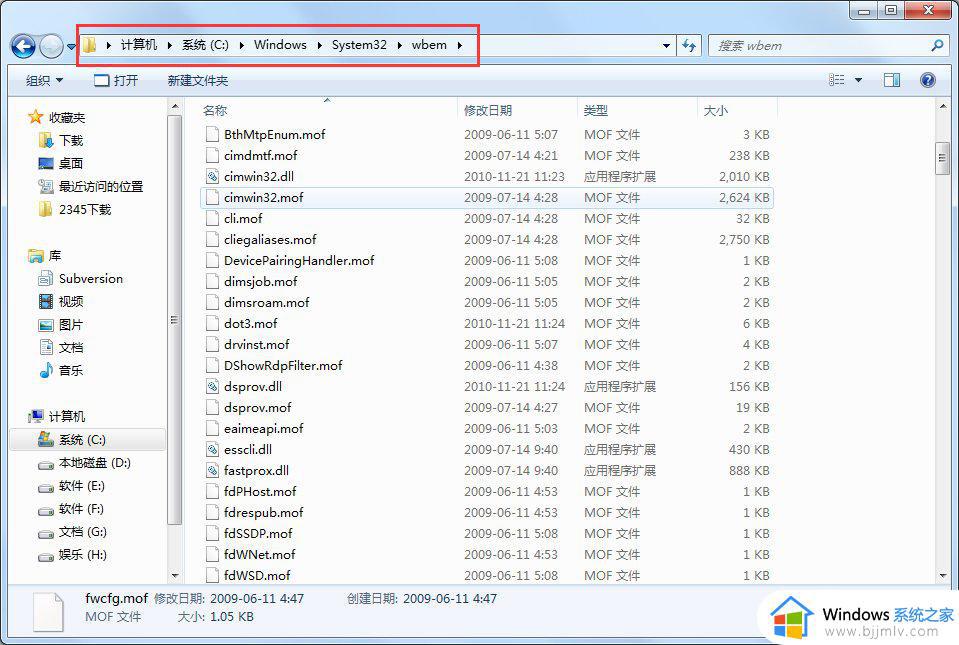The width and height of the screenshot is (959, 645).
Task: Open the 音乐 library
Action: click(61, 370)
